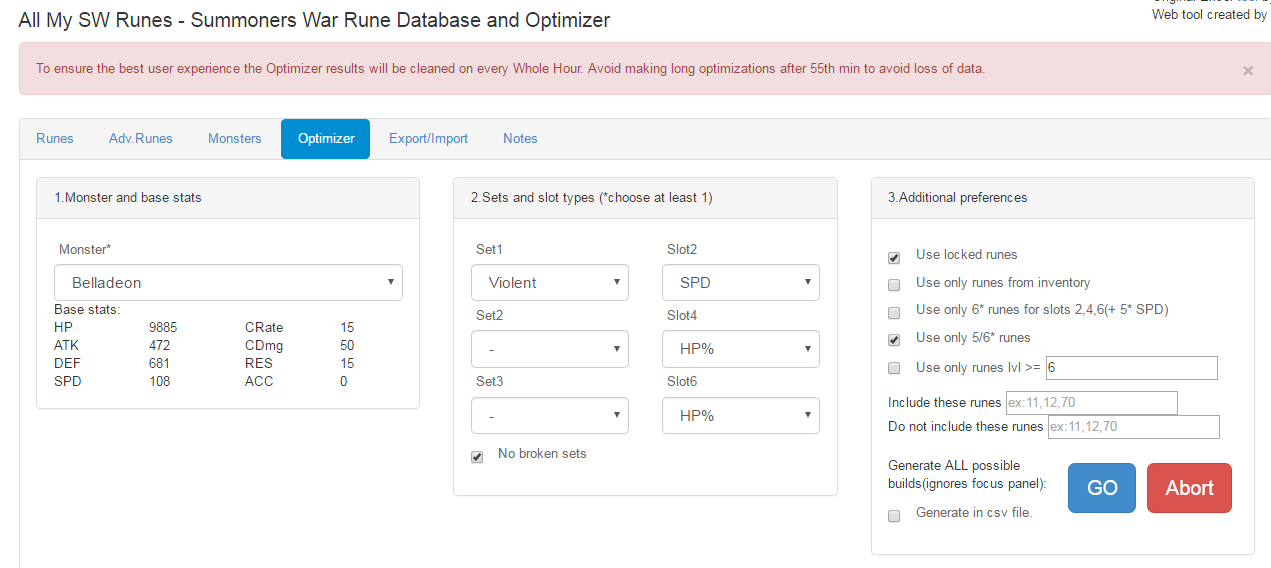The width and height of the screenshot is (1271, 568).
Task: Switch to the Runes tab
Action: click(55, 138)
